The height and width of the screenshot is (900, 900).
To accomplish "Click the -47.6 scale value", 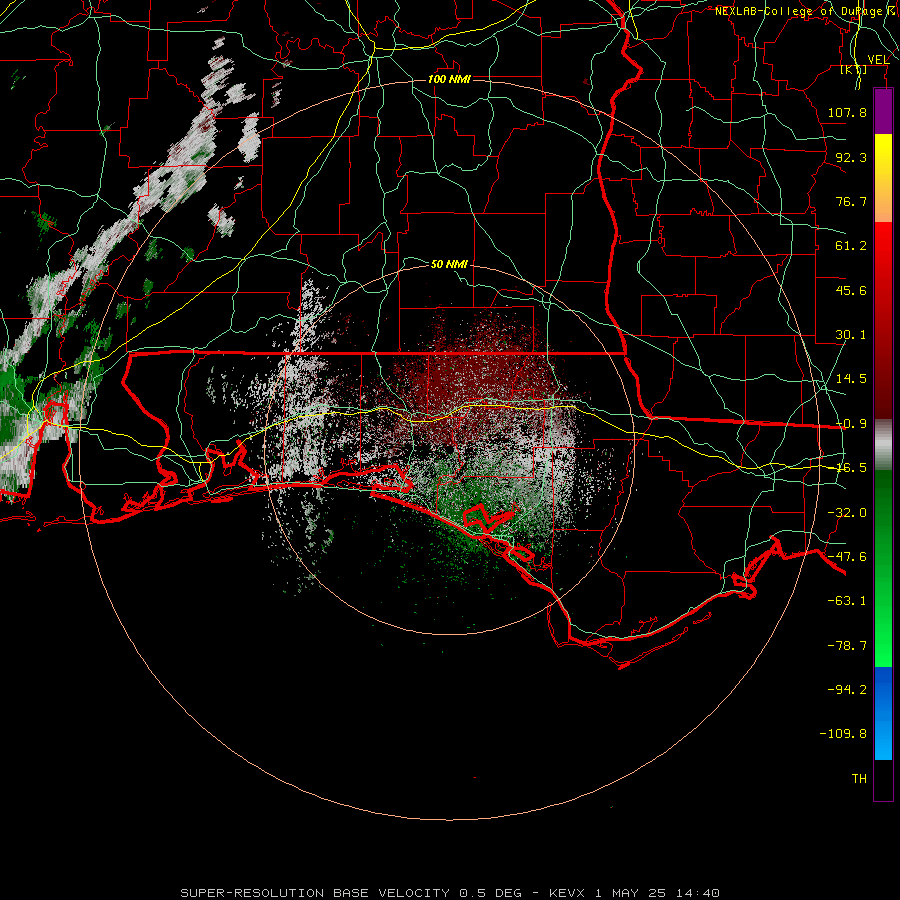I will [x=847, y=557].
